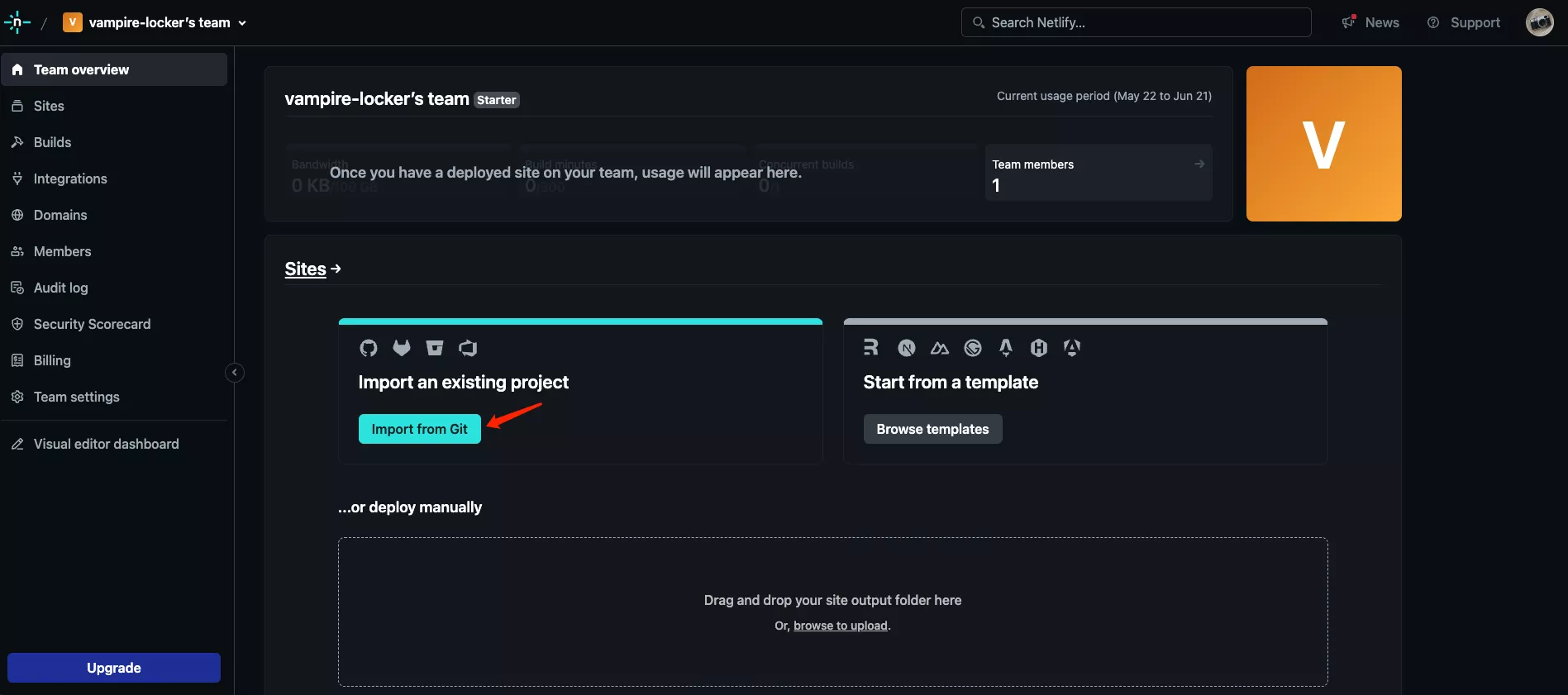Click the Netlify logo in top-left corner
Viewport: 1568px width, 695px height.
point(17,22)
